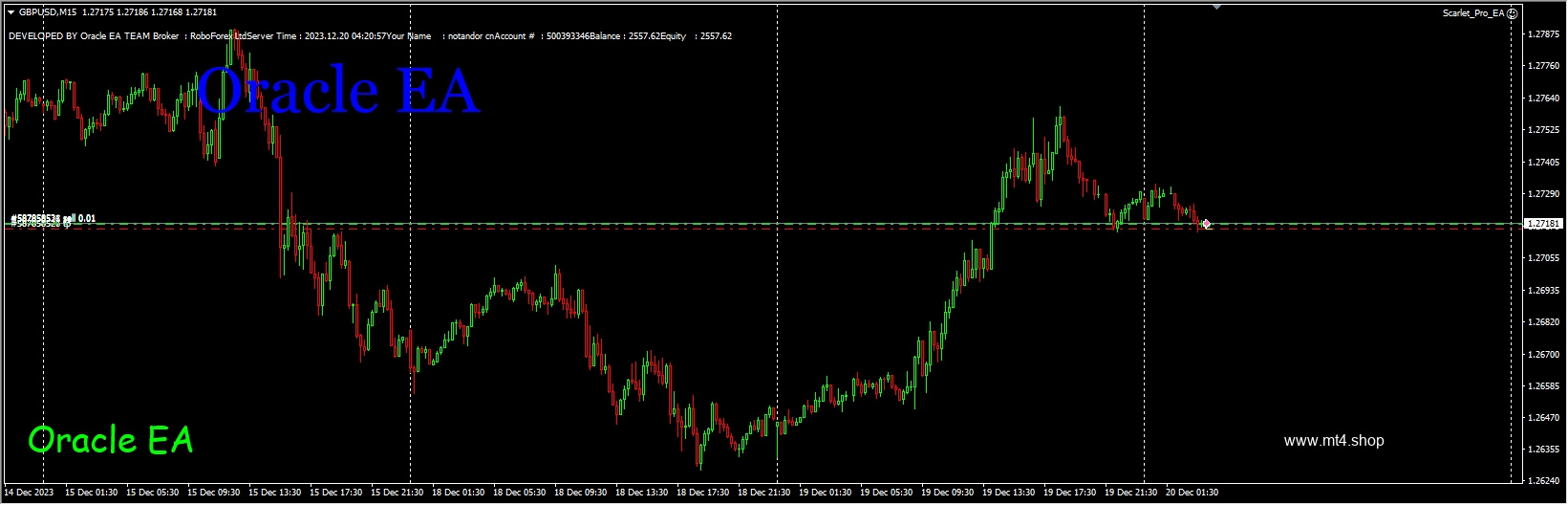Click the 18 Dec 21:30 time label
The width and height of the screenshot is (1568, 505).
pyautogui.click(x=764, y=493)
